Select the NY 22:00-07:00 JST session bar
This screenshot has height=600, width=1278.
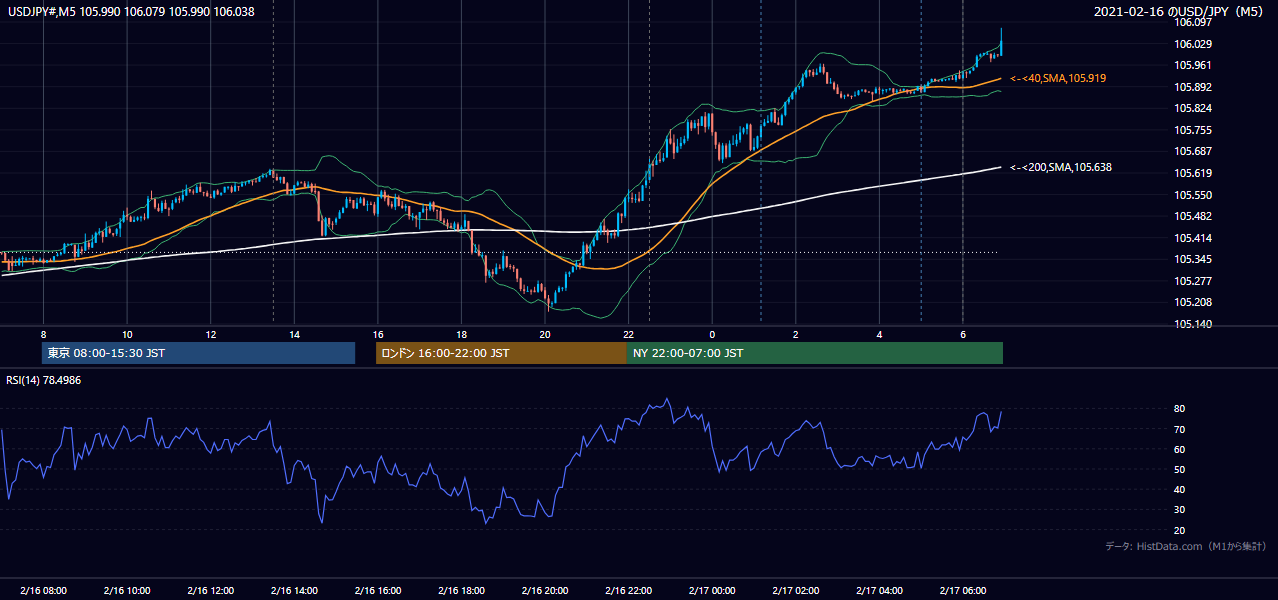click(x=815, y=353)
